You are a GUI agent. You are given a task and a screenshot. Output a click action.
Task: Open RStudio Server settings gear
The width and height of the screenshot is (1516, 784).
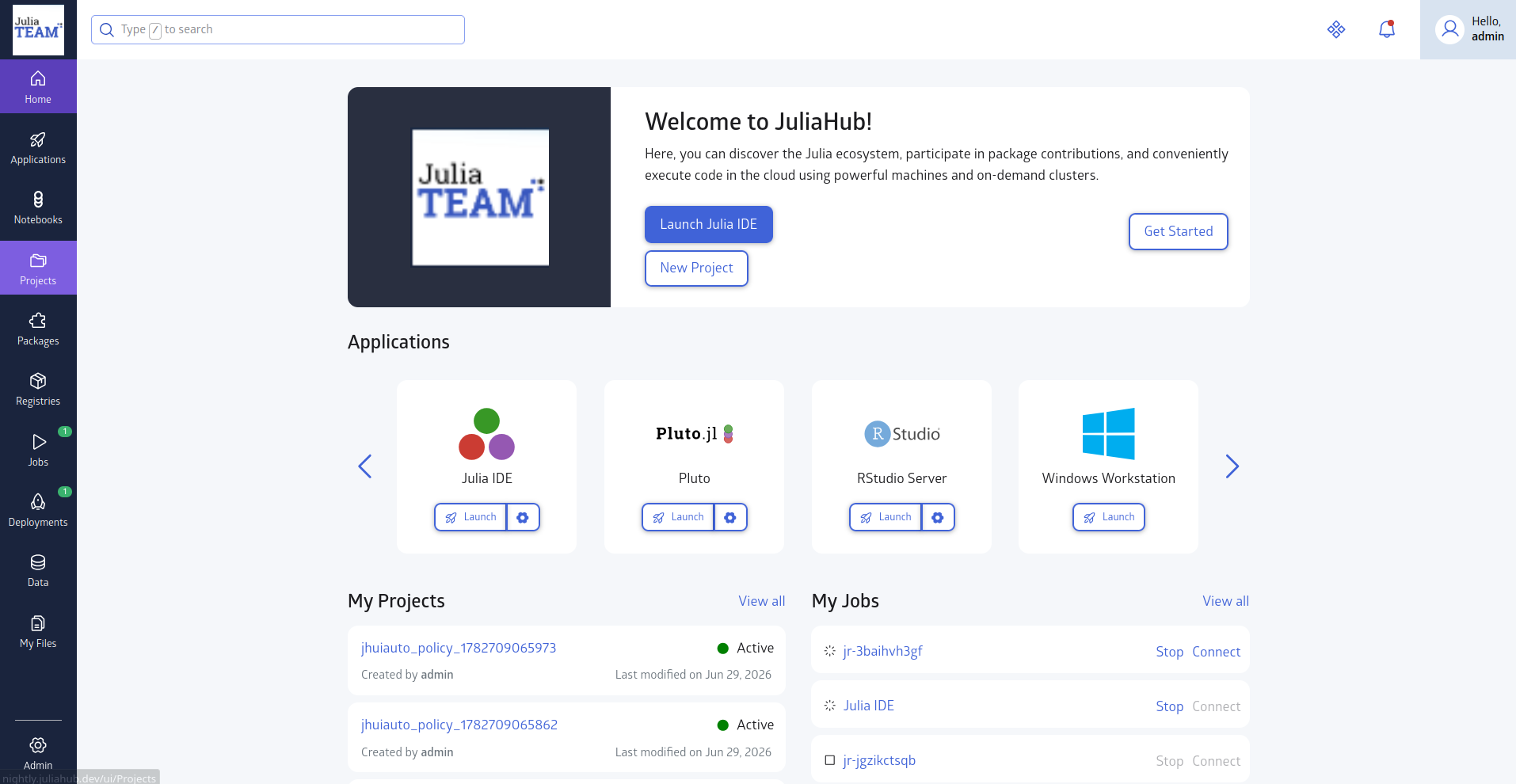click(x=938, y=517)
